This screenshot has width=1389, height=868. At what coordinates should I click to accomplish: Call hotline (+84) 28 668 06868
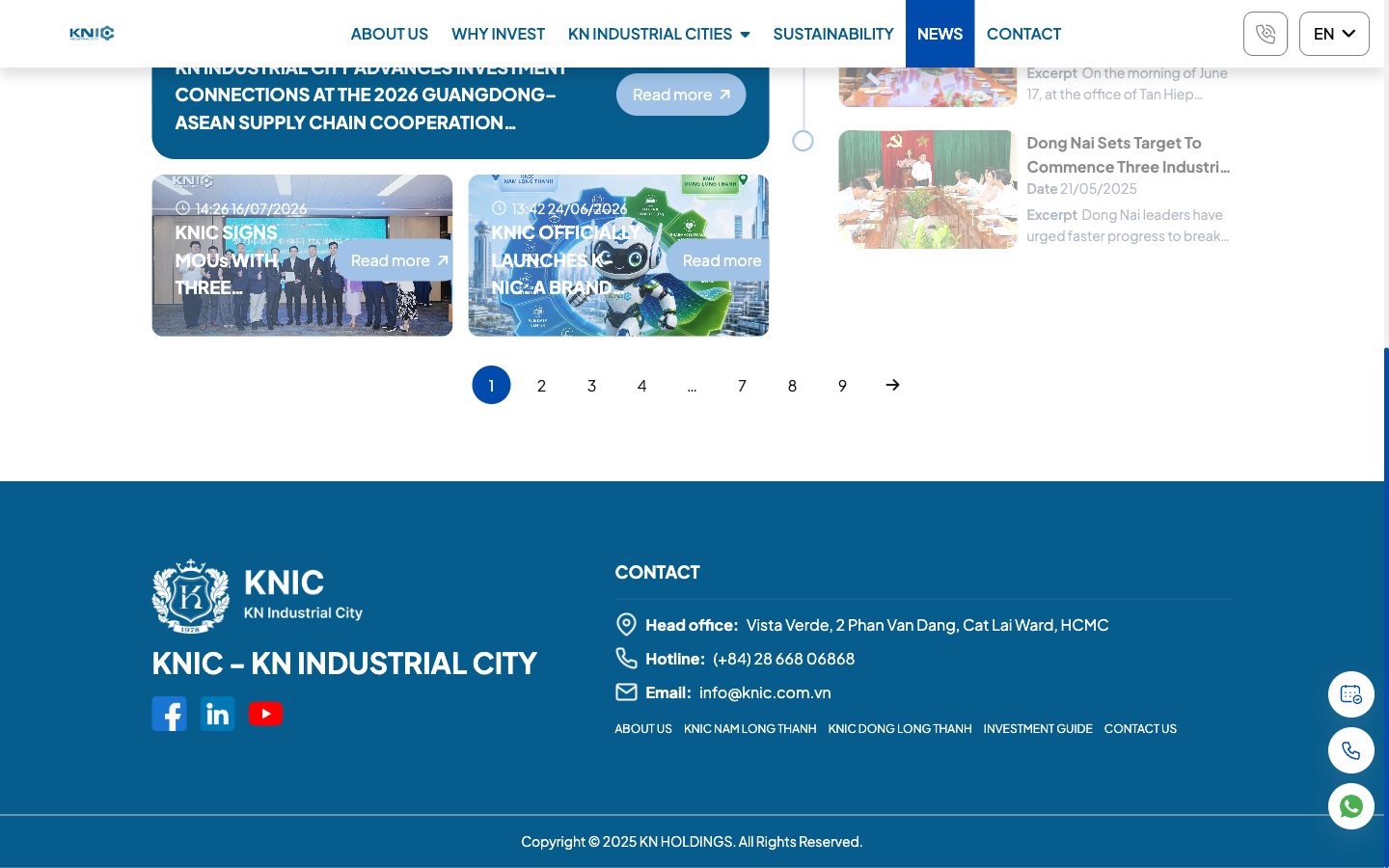coord(783,659)
